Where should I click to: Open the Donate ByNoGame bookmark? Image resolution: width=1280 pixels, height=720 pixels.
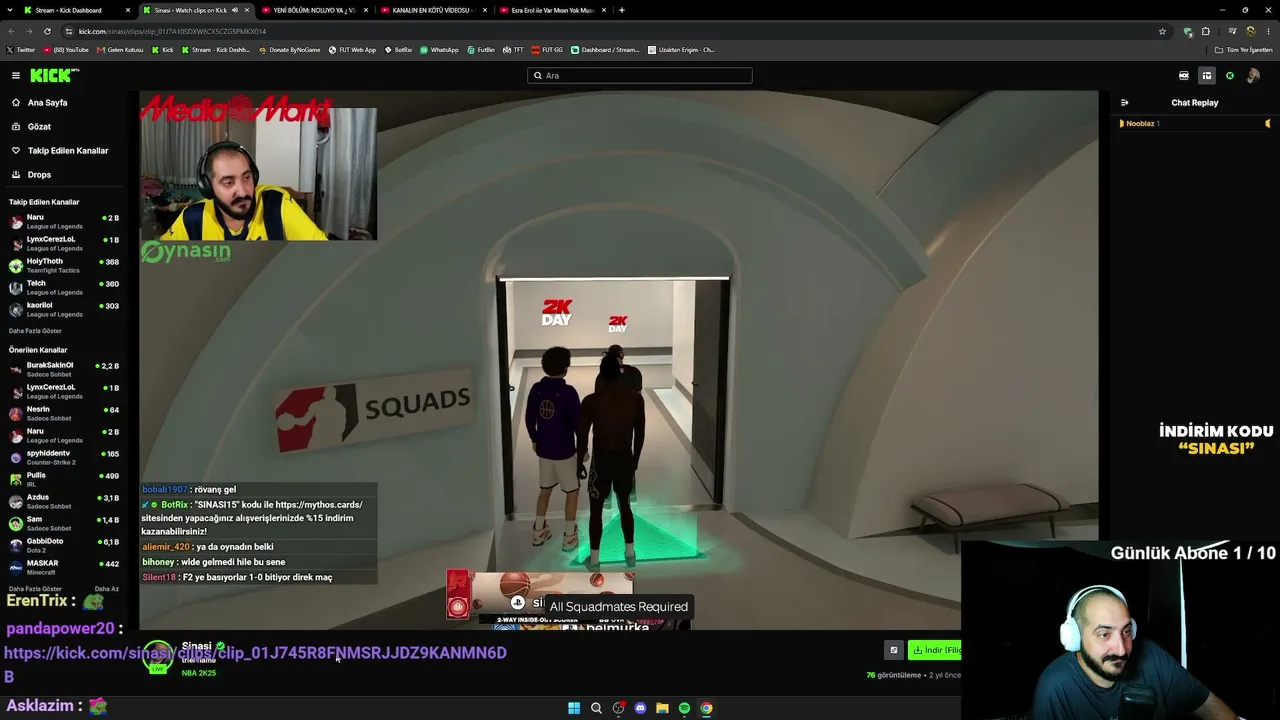point(290,50)
